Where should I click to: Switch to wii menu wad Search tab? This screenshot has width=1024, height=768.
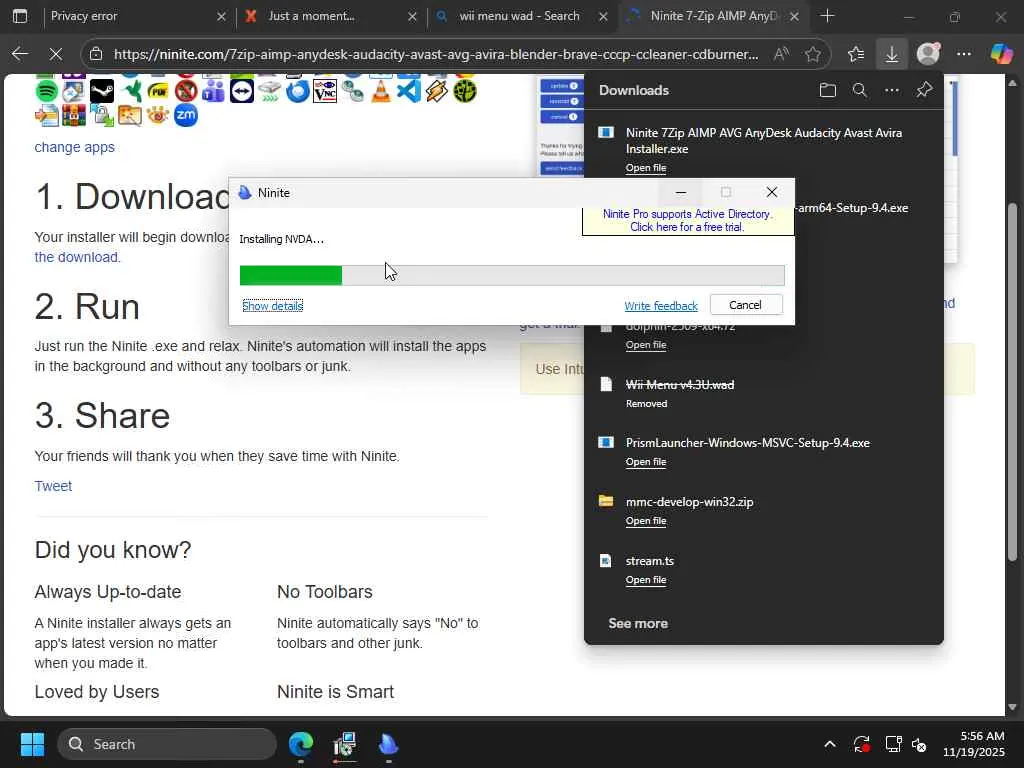520,16
